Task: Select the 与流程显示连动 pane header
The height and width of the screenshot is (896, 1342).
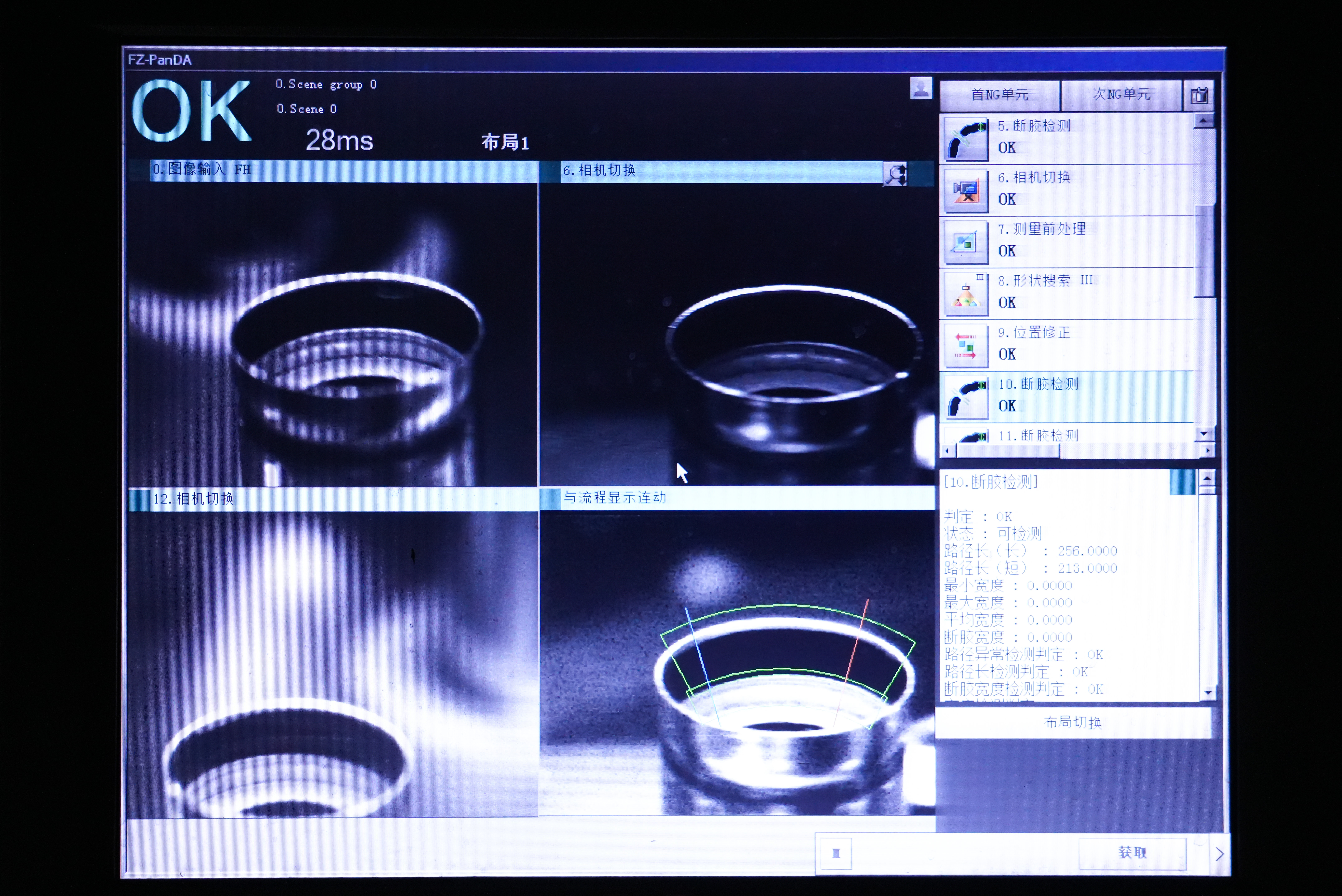Action: (748, 498)
